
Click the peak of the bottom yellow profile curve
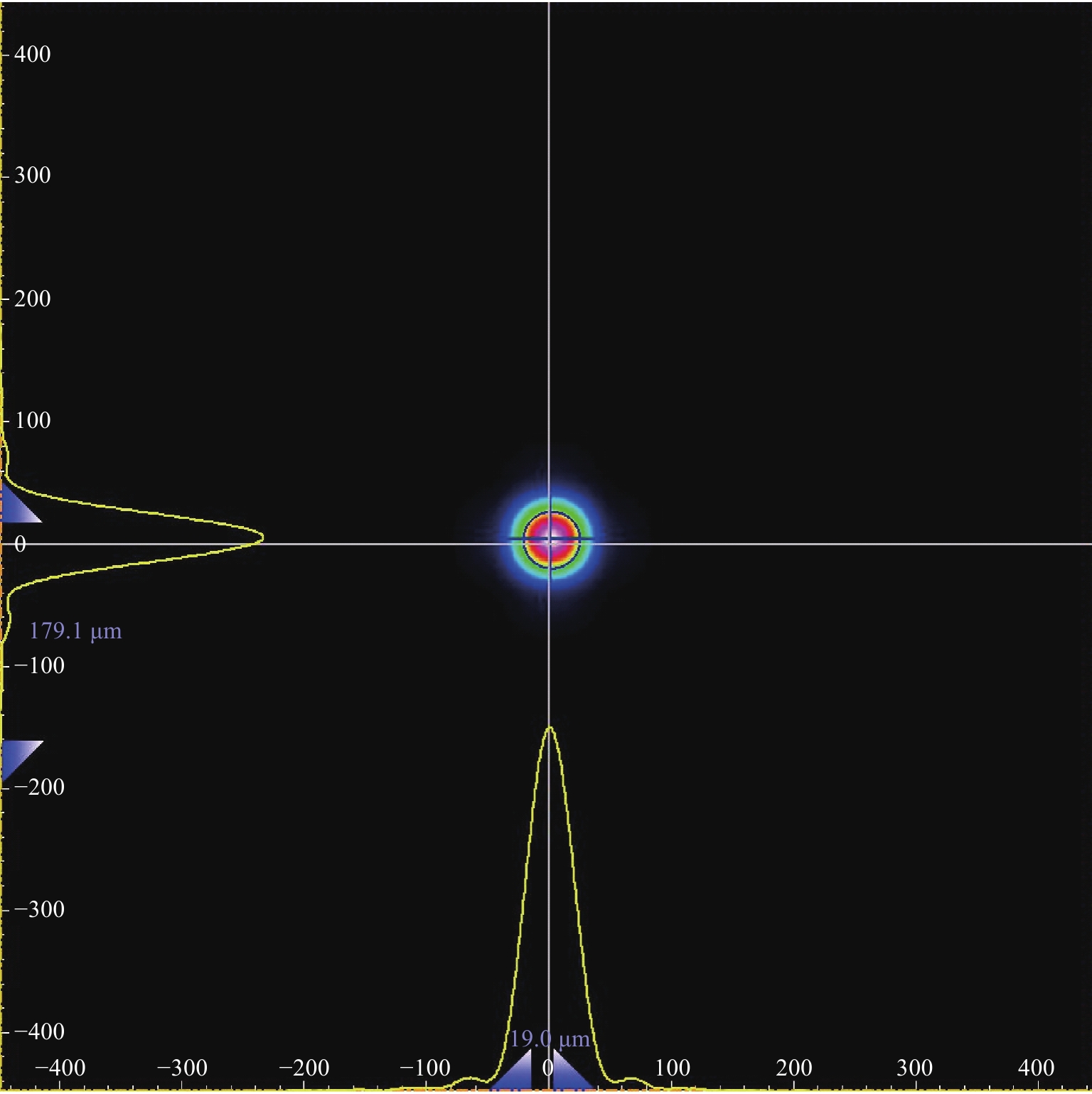pyautogui.click(x=550, y=729)
